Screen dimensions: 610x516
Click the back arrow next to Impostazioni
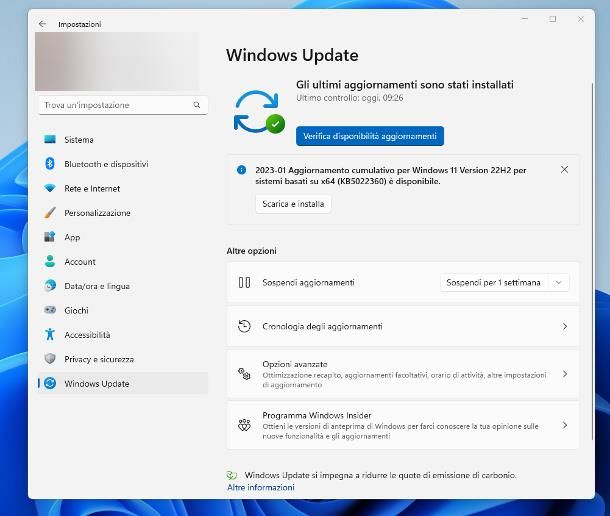point(42,24)
